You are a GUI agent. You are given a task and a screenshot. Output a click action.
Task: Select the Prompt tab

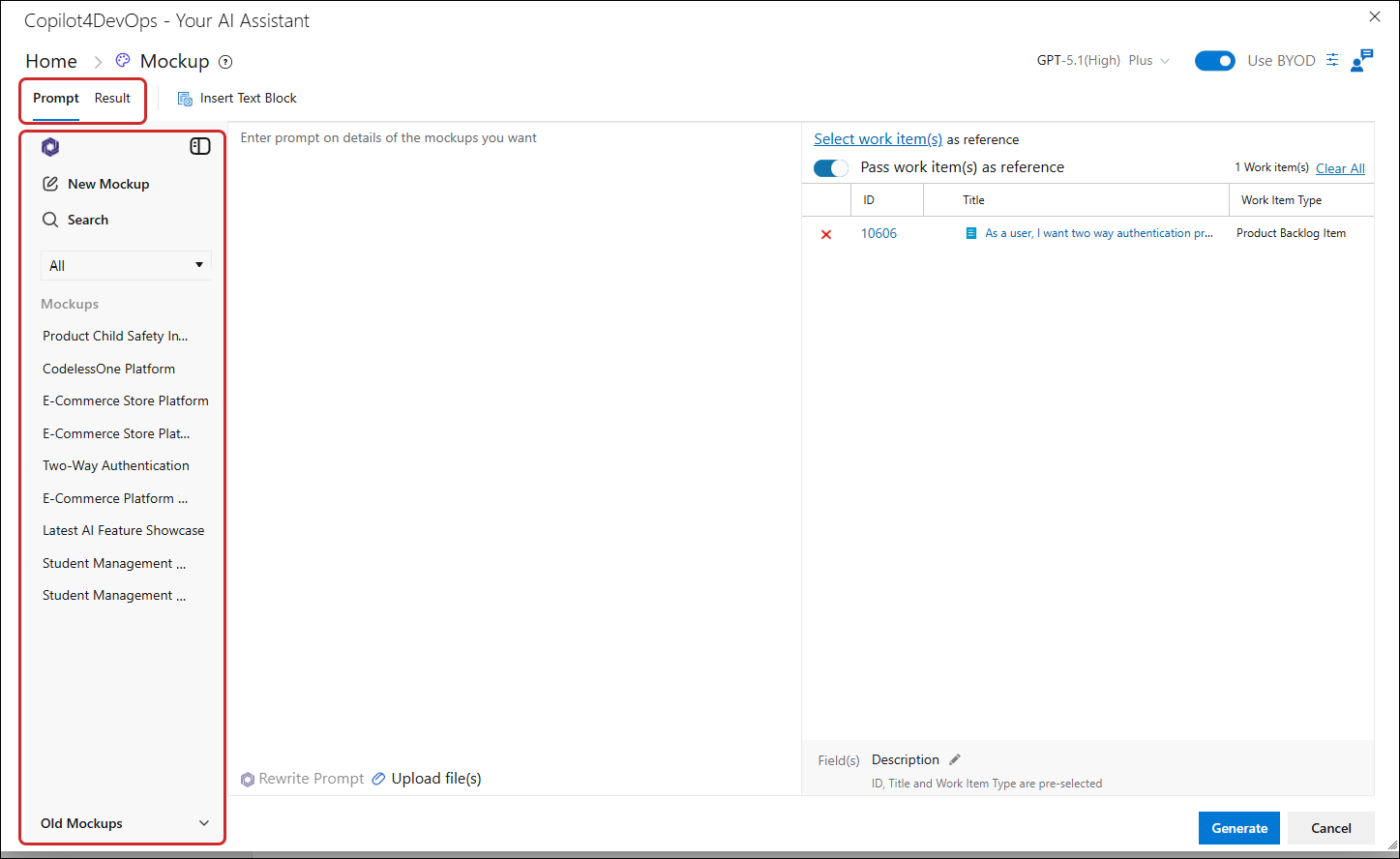click(56, 98)
